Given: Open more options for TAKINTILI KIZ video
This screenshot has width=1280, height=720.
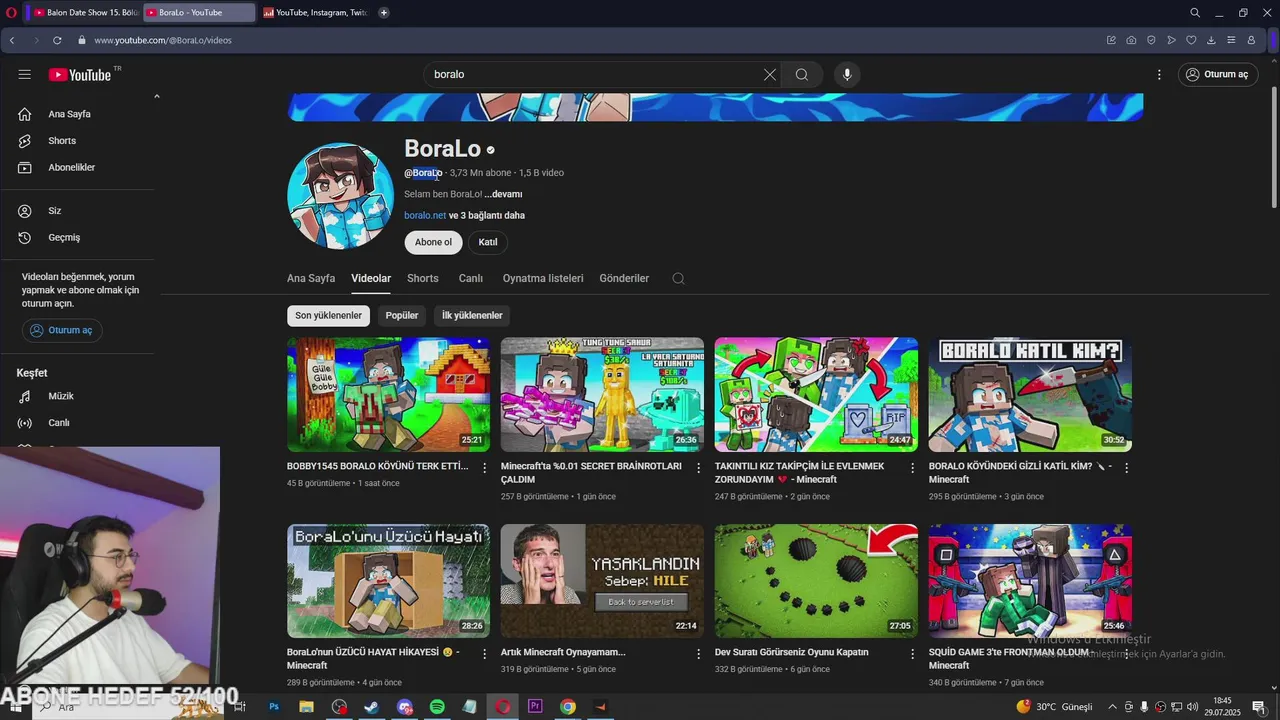Looking at the screenshot, I should coord(912,468).
